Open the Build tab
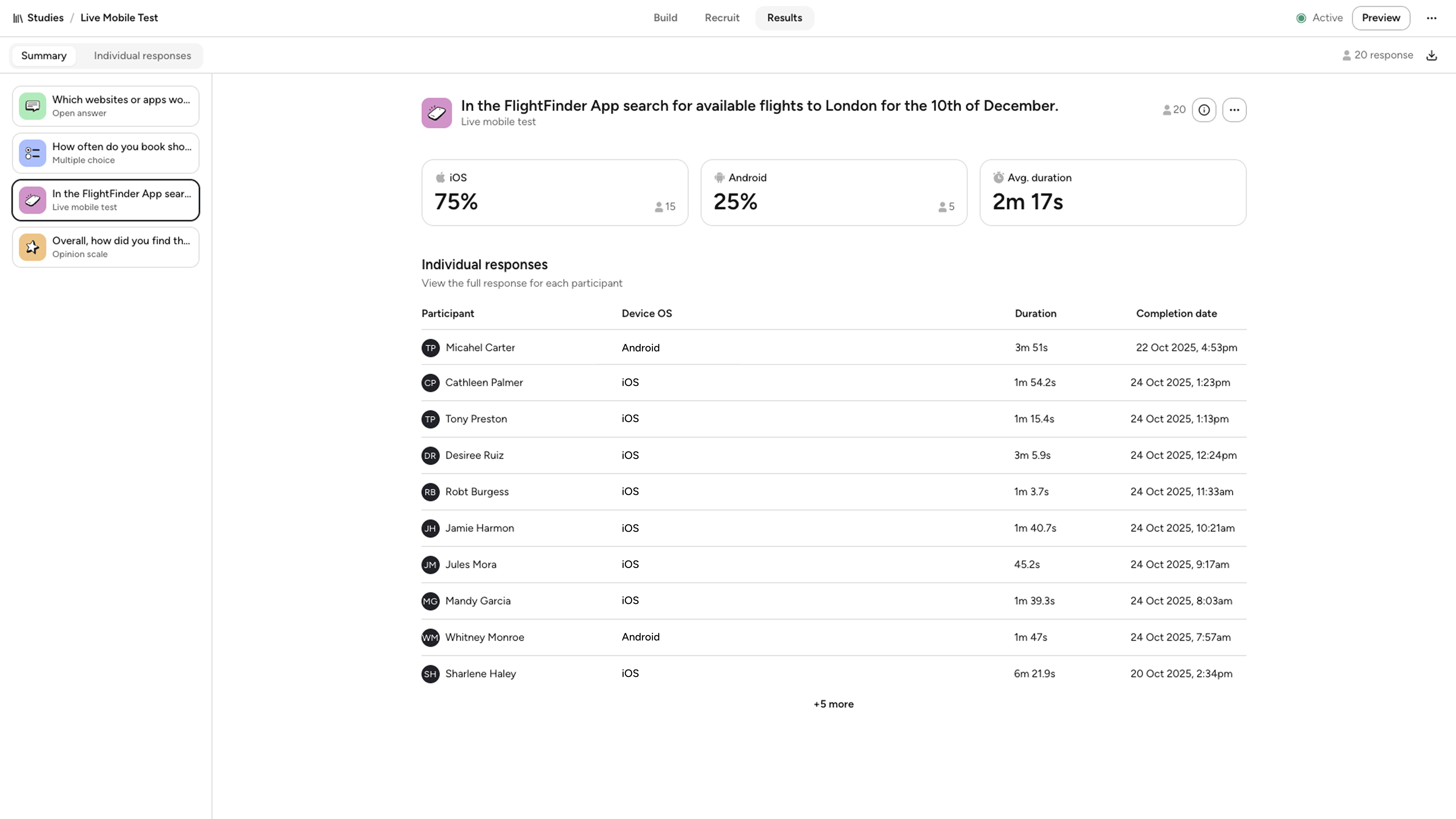The image size is (1456, 819). (x=665, y=18)
